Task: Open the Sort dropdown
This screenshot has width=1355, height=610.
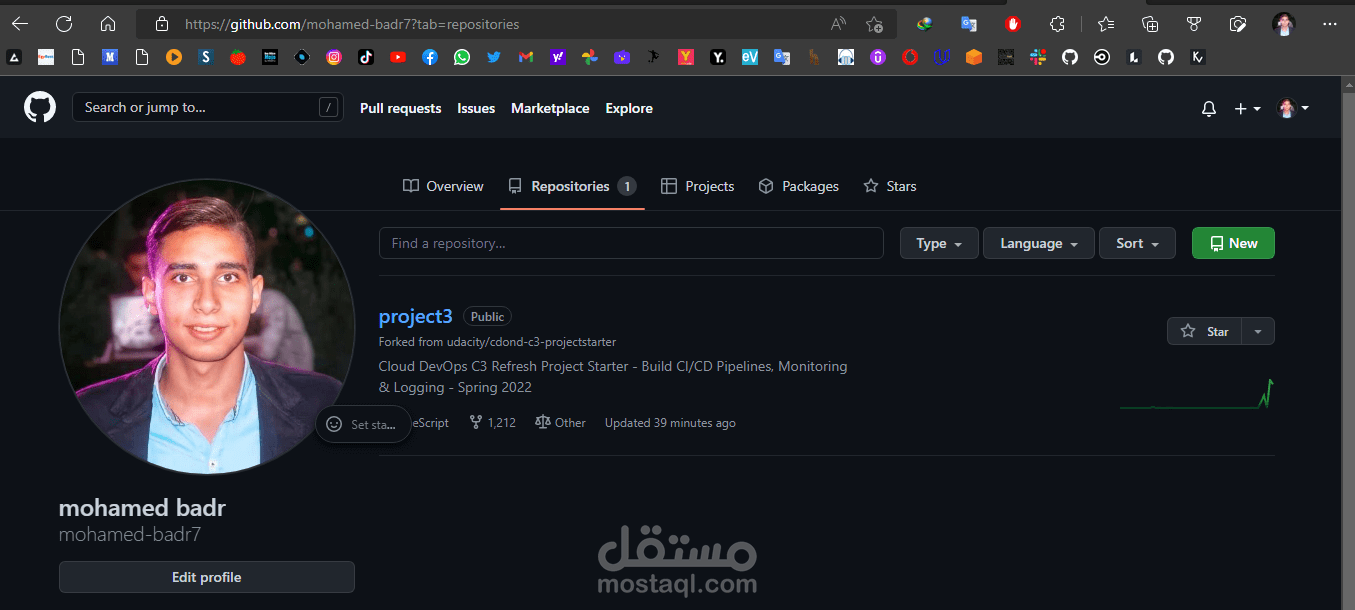Action: click(1138, 243)
